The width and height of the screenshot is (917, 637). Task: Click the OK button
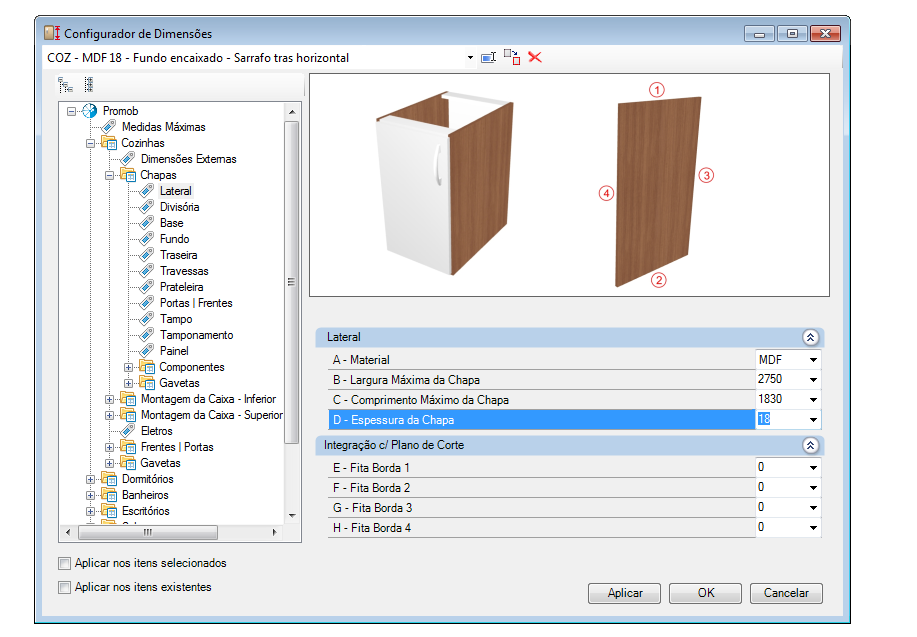705,593
